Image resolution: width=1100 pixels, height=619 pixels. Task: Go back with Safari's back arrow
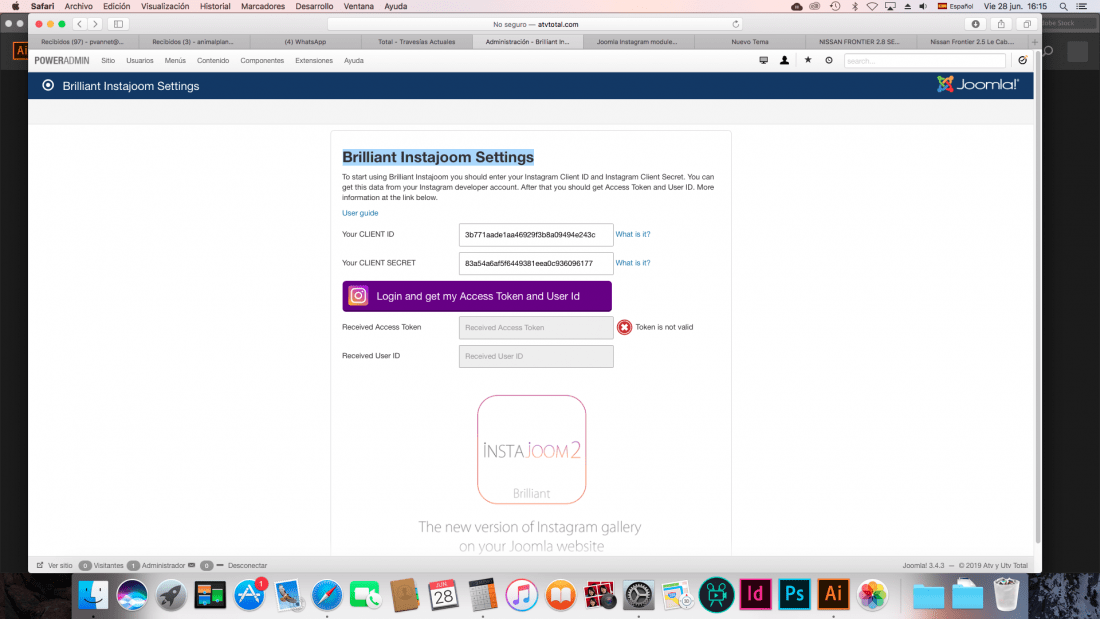[x=80, y=24]
